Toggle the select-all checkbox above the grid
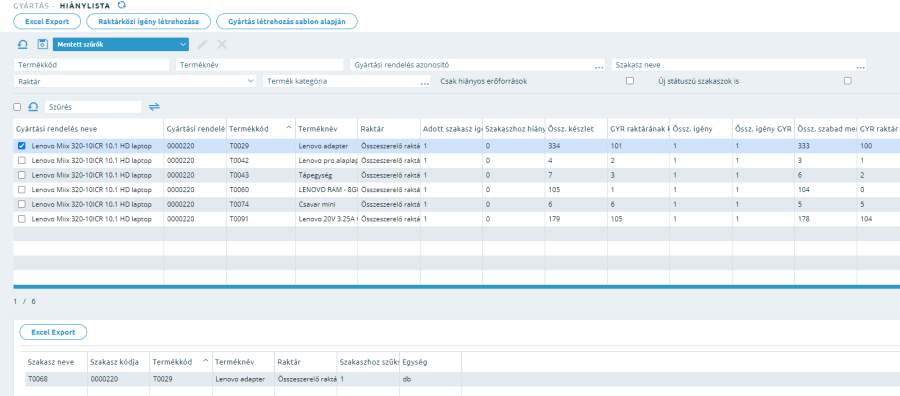The width and height of the screenshot is (900, 396). (x=17, y=107)
